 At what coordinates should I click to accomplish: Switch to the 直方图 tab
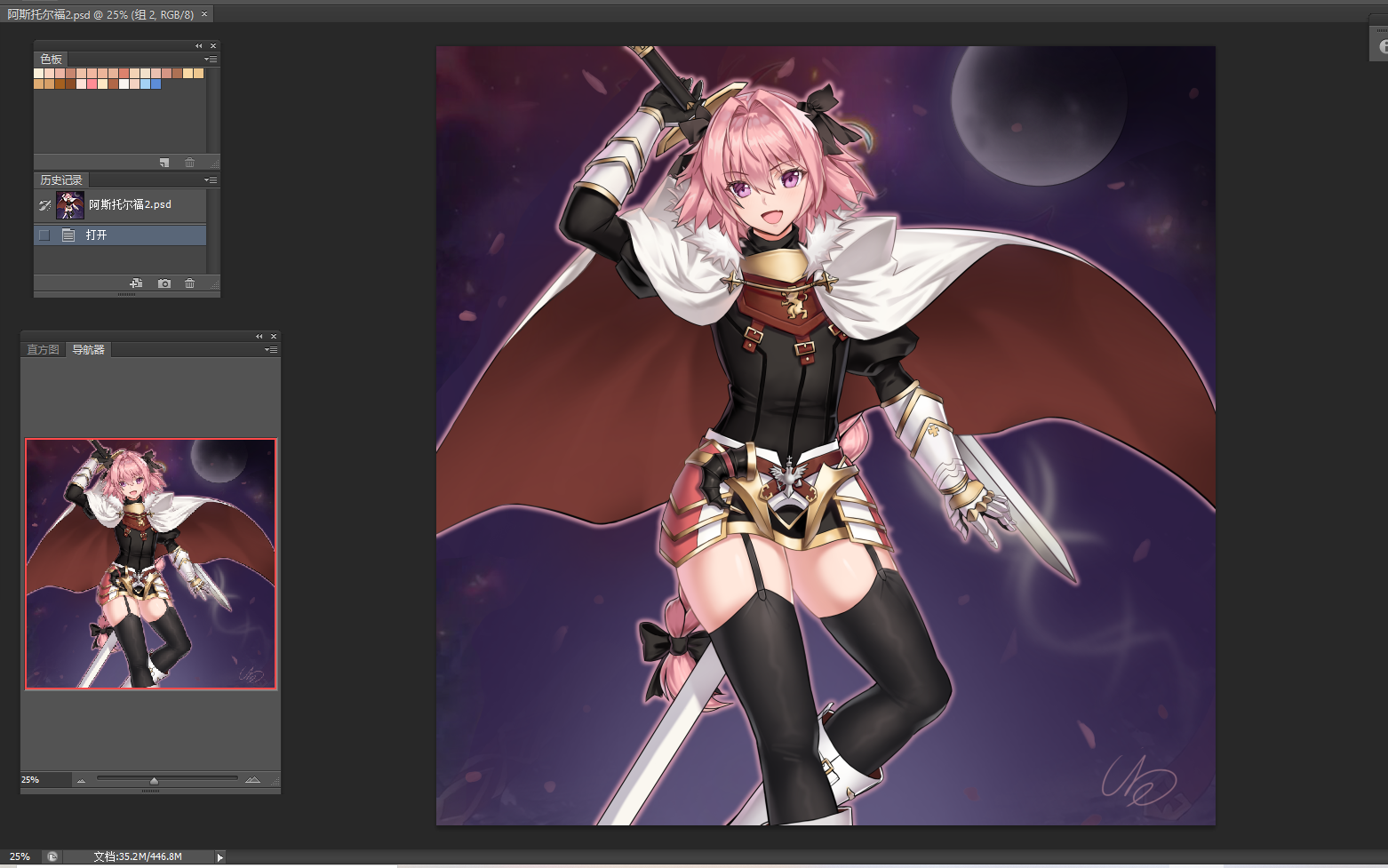click(x=43, y=349)
